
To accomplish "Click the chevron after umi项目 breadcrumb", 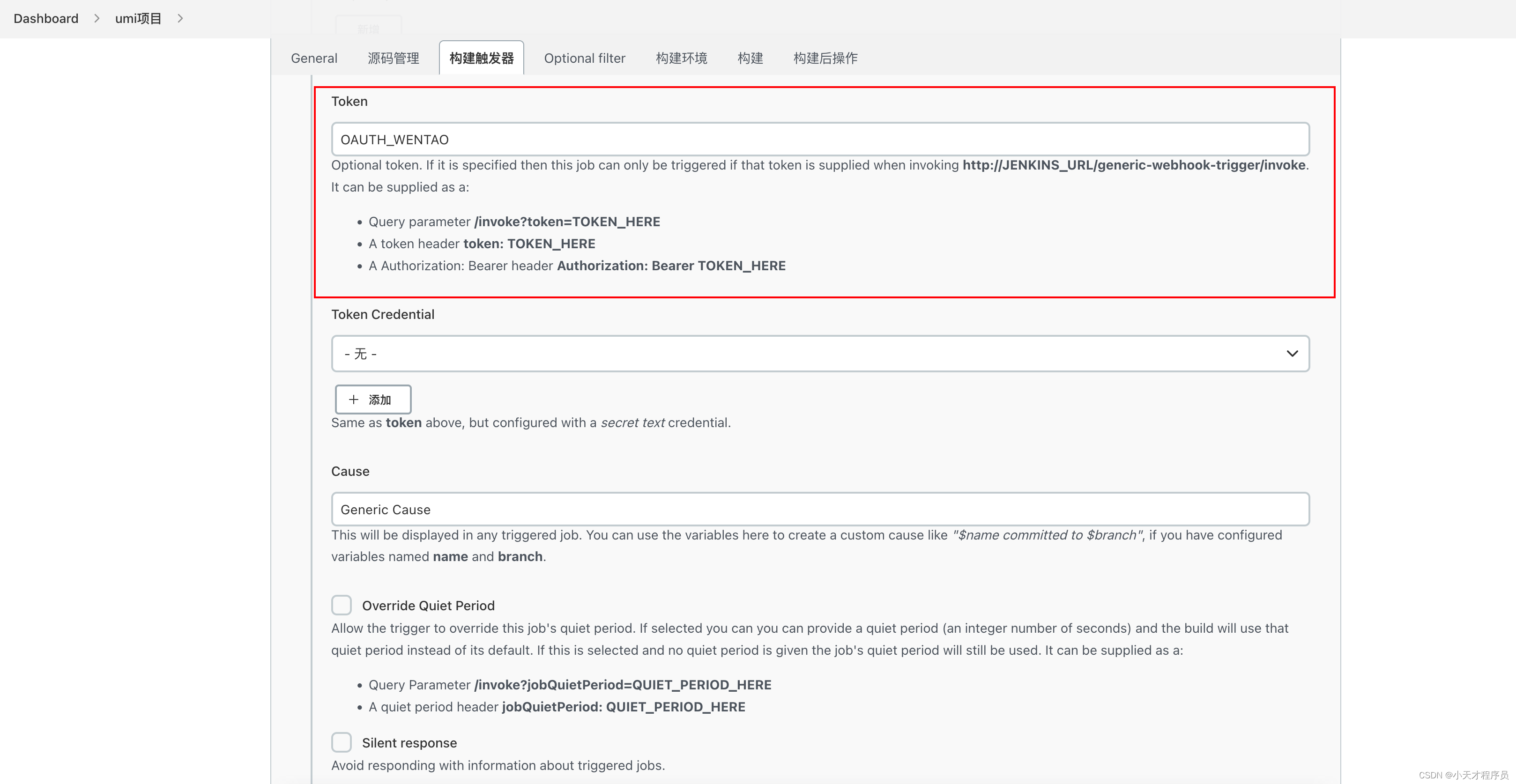I will 180,18.
